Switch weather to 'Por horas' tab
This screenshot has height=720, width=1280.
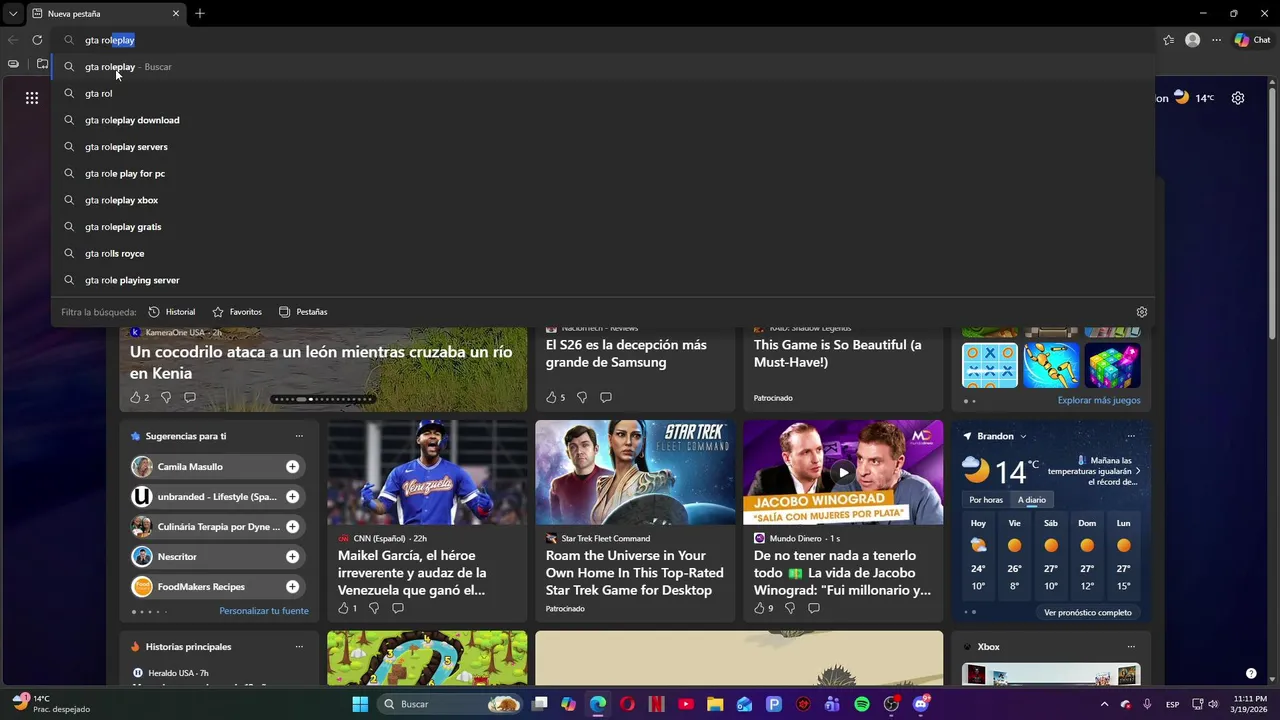pyautogui.click(x=986, y=500)
